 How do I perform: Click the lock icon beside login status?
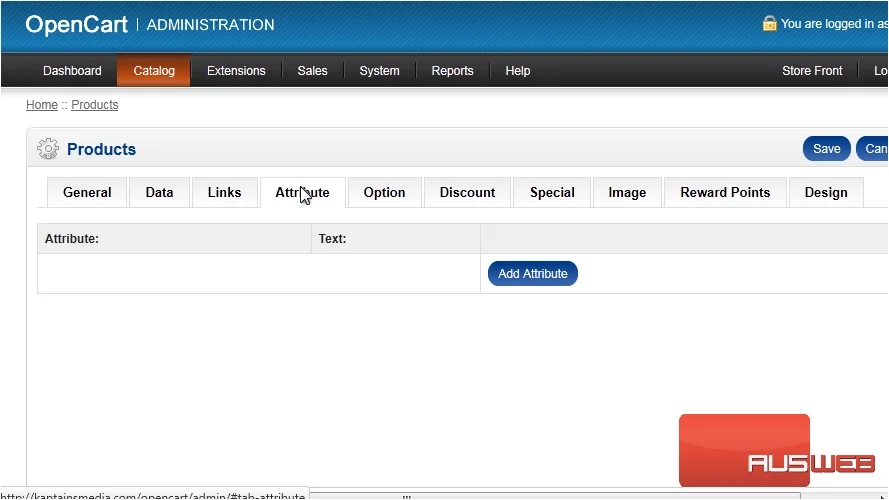tap(769, 23)
